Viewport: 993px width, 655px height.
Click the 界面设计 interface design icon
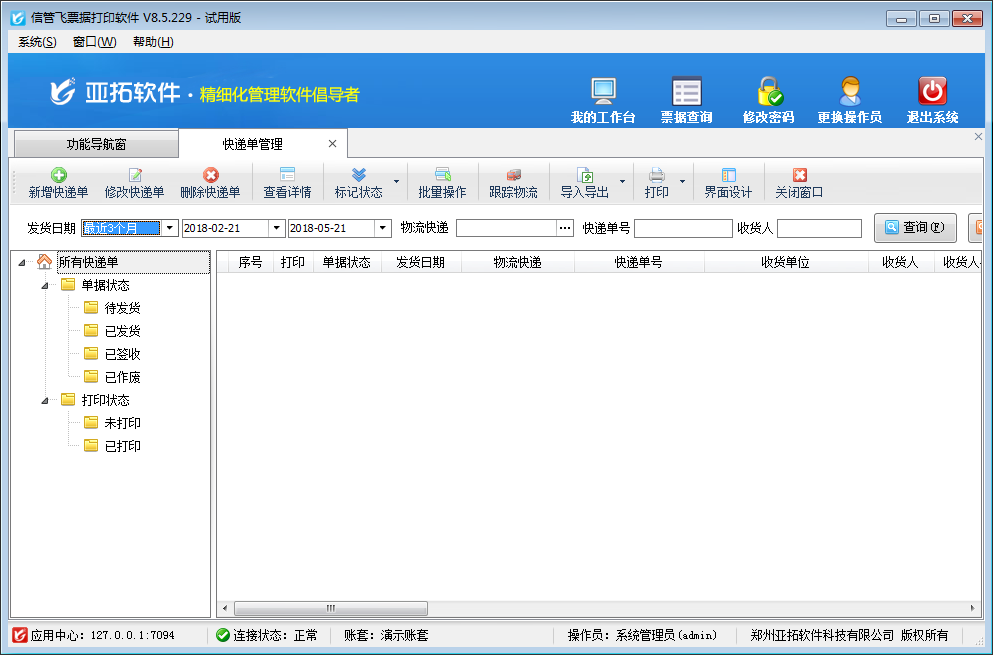(727, 182)
